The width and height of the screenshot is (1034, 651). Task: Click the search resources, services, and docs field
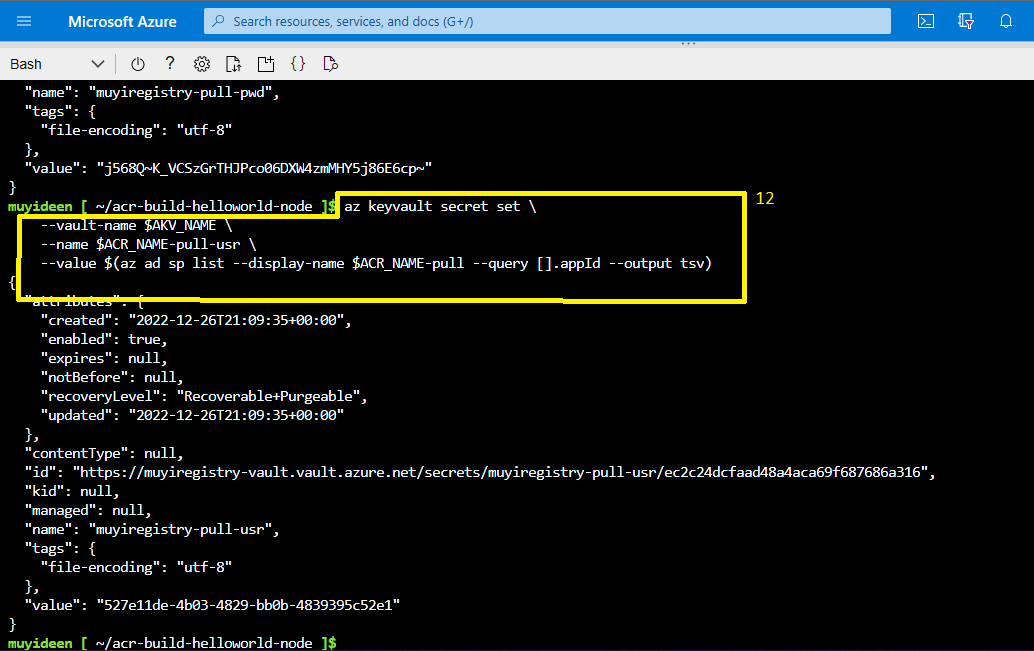tap(547, 21)
